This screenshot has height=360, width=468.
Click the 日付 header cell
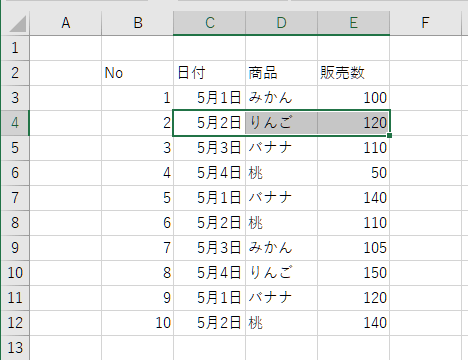click(x=209, y=73)
